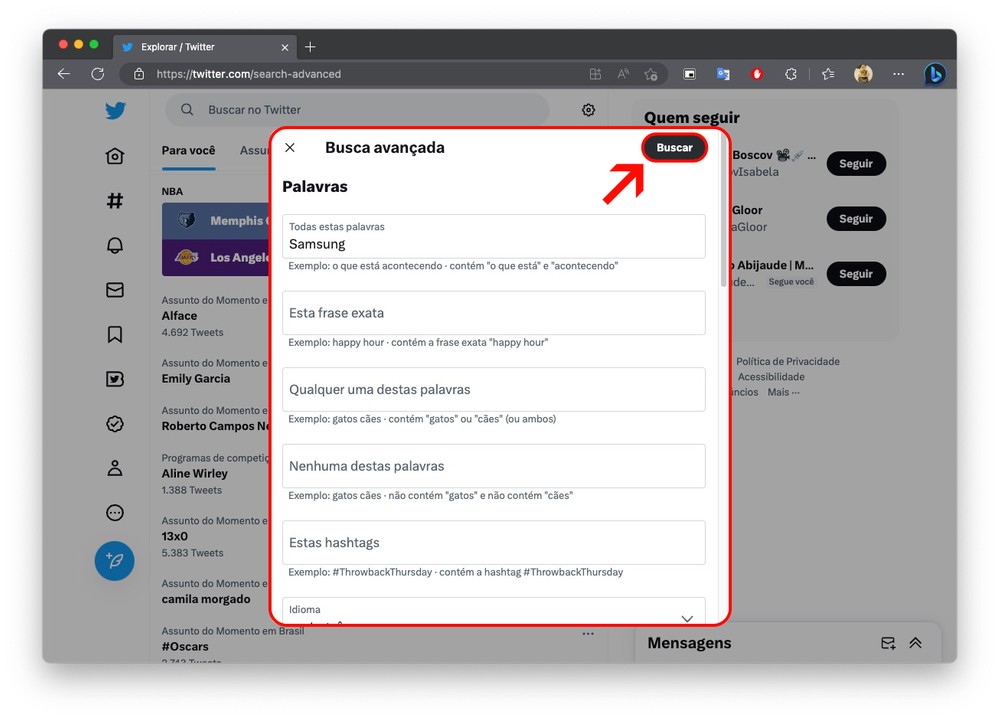Open the more menu for the #Oscars trend
1000x720 pixels.
coord(588,634)
